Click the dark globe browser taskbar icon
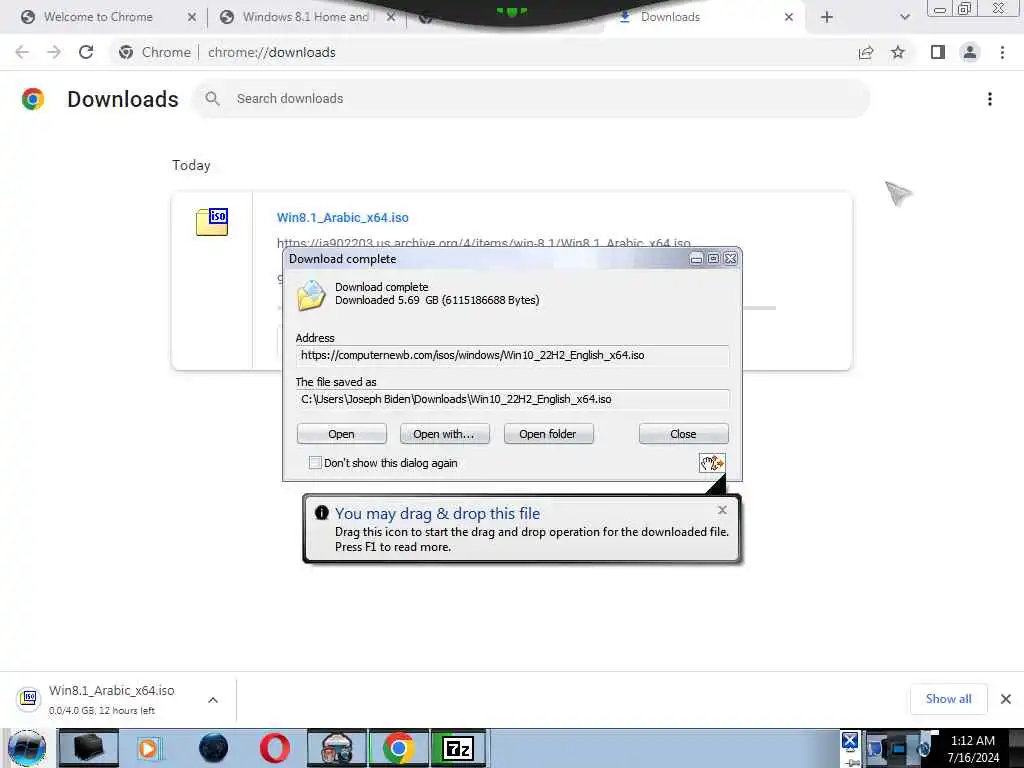 (x=213, y=748)
